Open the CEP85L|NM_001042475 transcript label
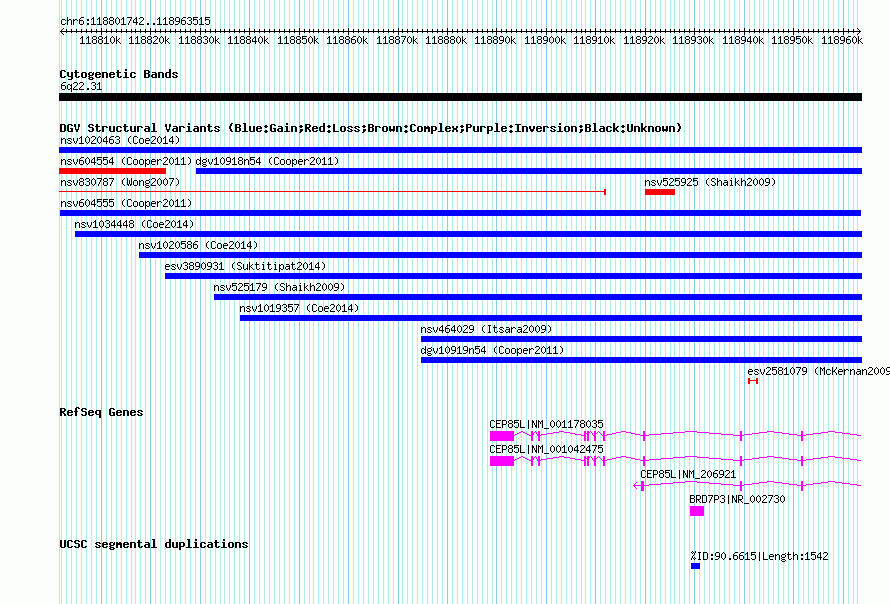890x604 pixels. 547,449
